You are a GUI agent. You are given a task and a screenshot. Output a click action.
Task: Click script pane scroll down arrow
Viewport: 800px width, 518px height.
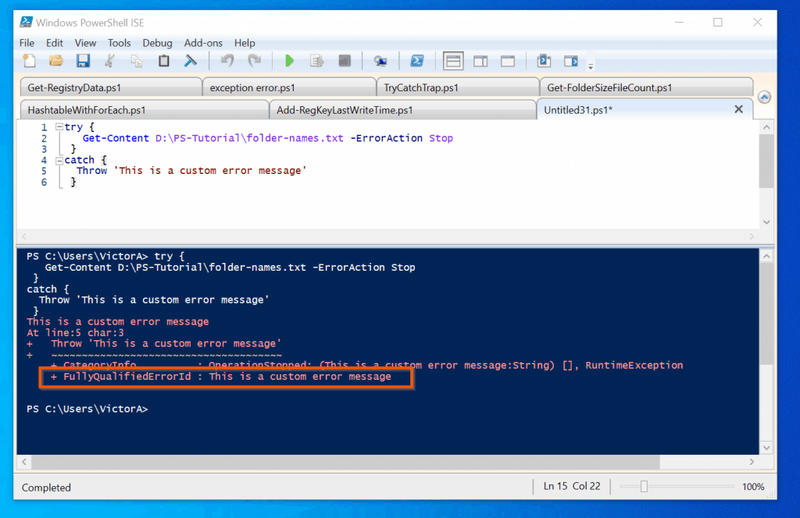766,222
